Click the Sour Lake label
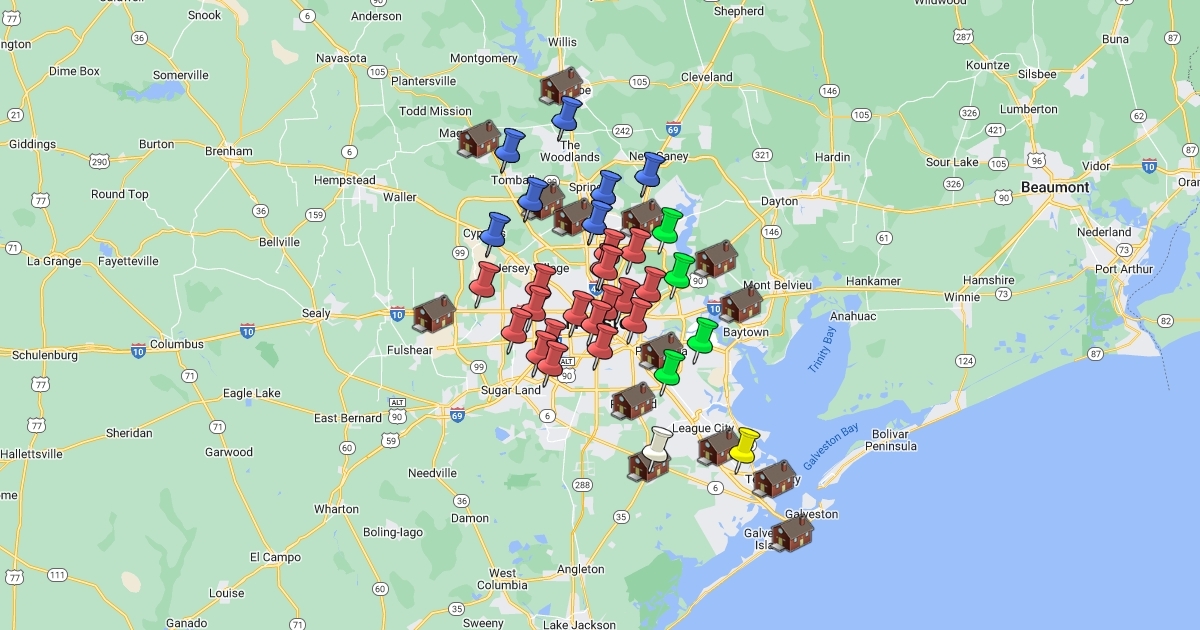1200x630 pixels. [952, 162]
